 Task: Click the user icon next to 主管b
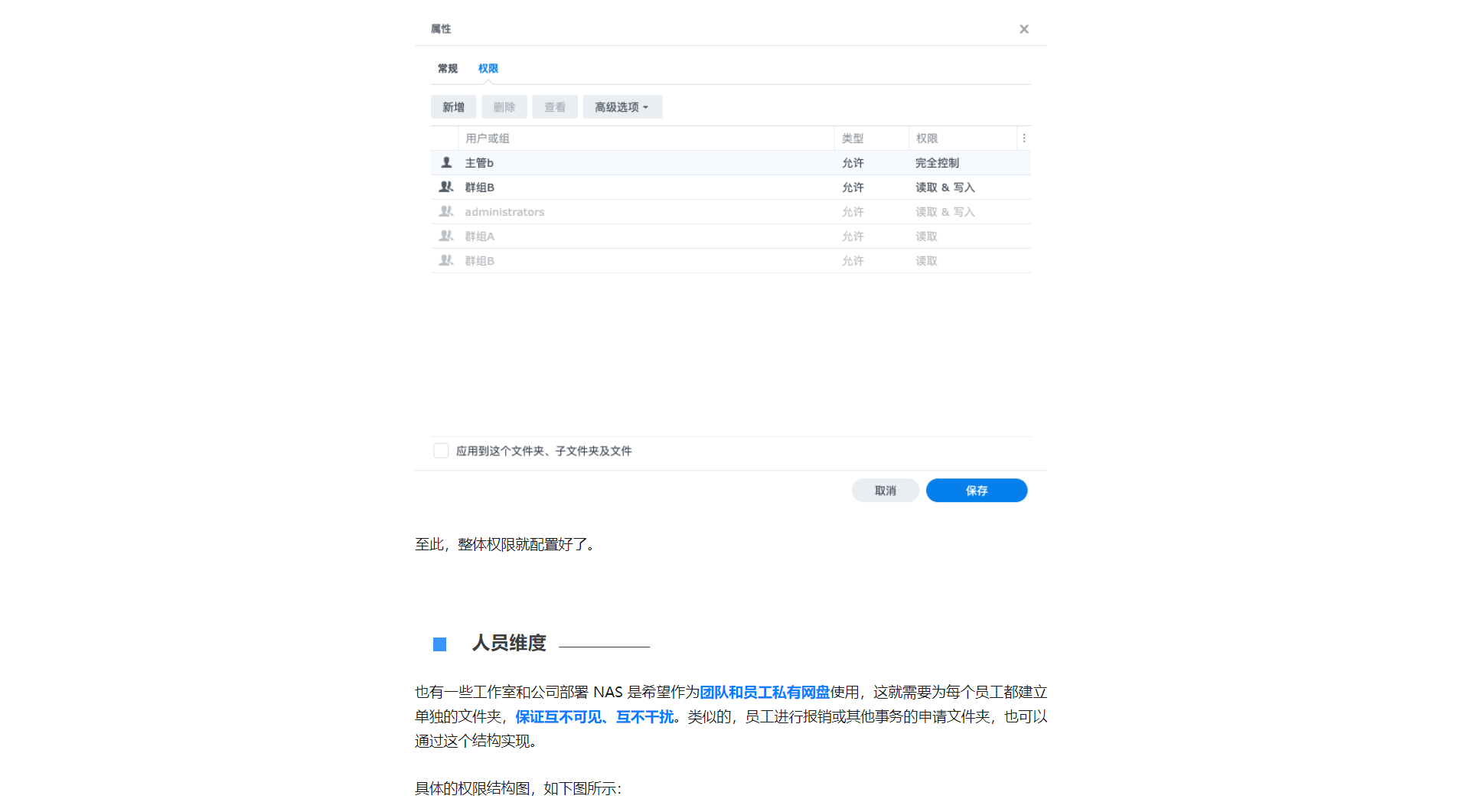(446, 163)
